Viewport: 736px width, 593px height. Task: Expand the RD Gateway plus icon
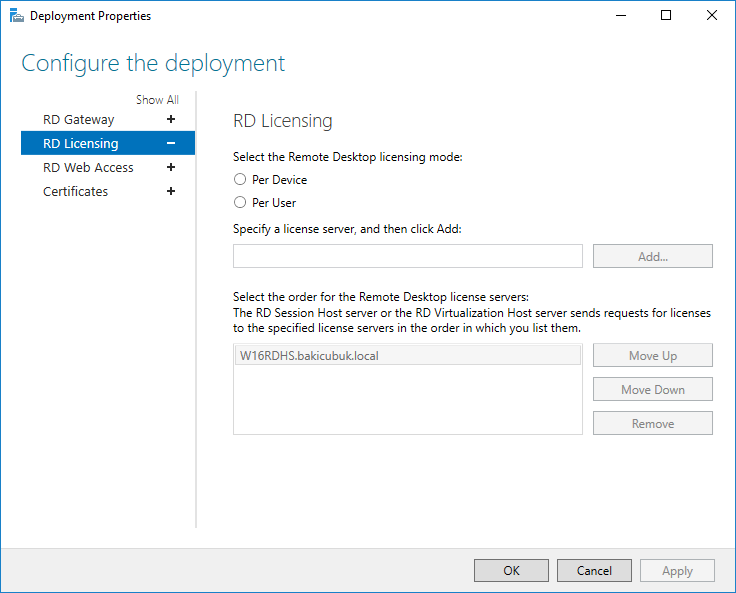coord(171,119)
